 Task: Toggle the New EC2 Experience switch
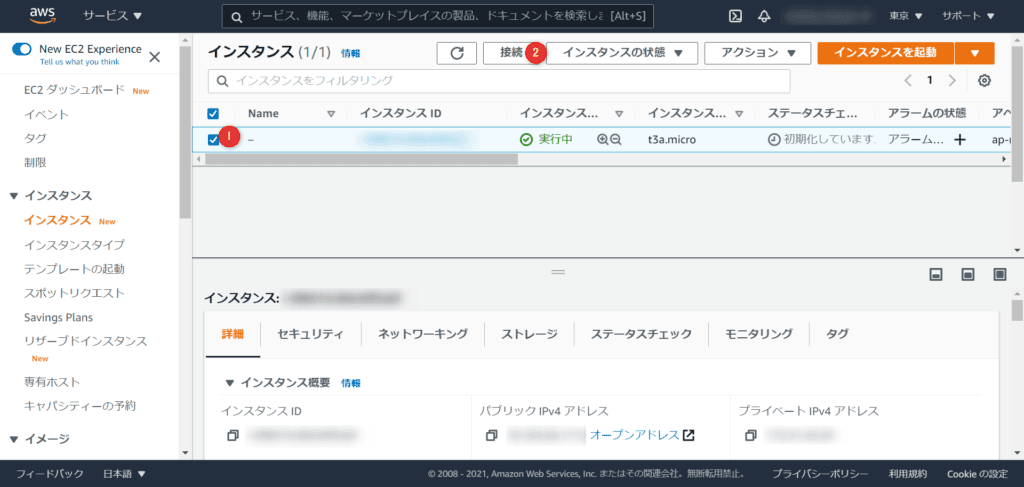pos(22,49)
